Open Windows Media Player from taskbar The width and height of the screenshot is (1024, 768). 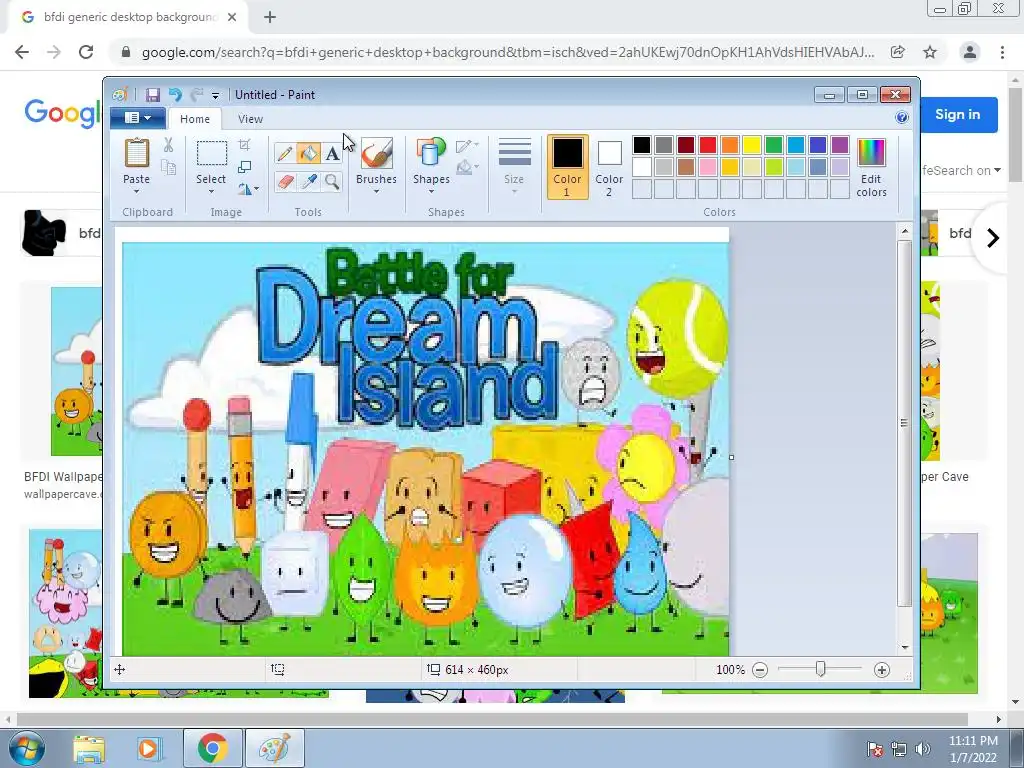(x=148, y=748)
